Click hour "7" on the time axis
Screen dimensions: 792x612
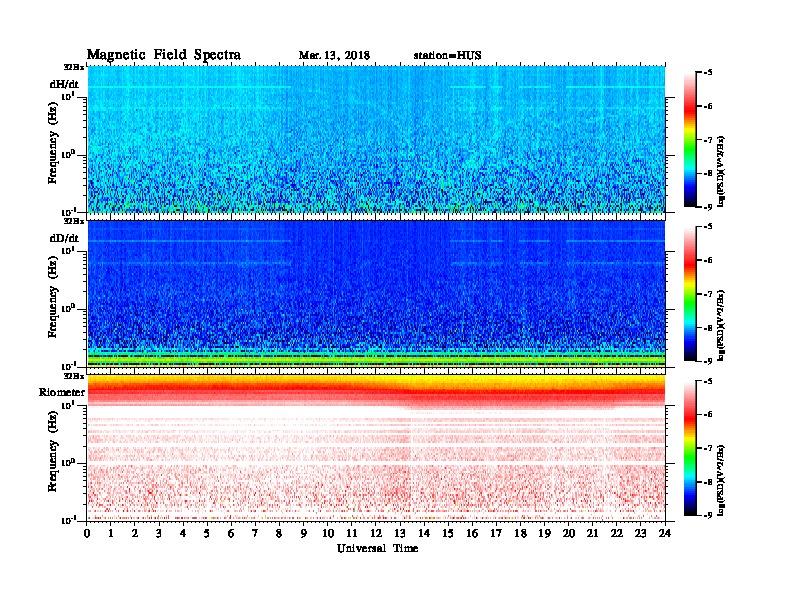(256, 533)
